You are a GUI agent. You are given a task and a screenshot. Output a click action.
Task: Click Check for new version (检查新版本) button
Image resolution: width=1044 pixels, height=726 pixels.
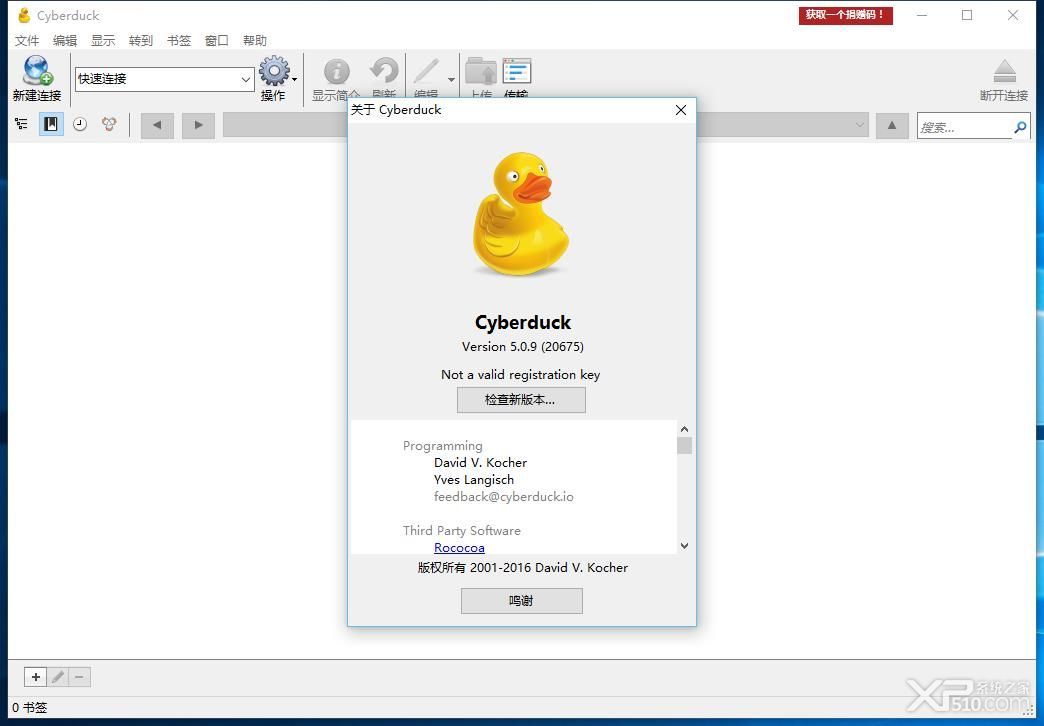(x=521, y=400)
